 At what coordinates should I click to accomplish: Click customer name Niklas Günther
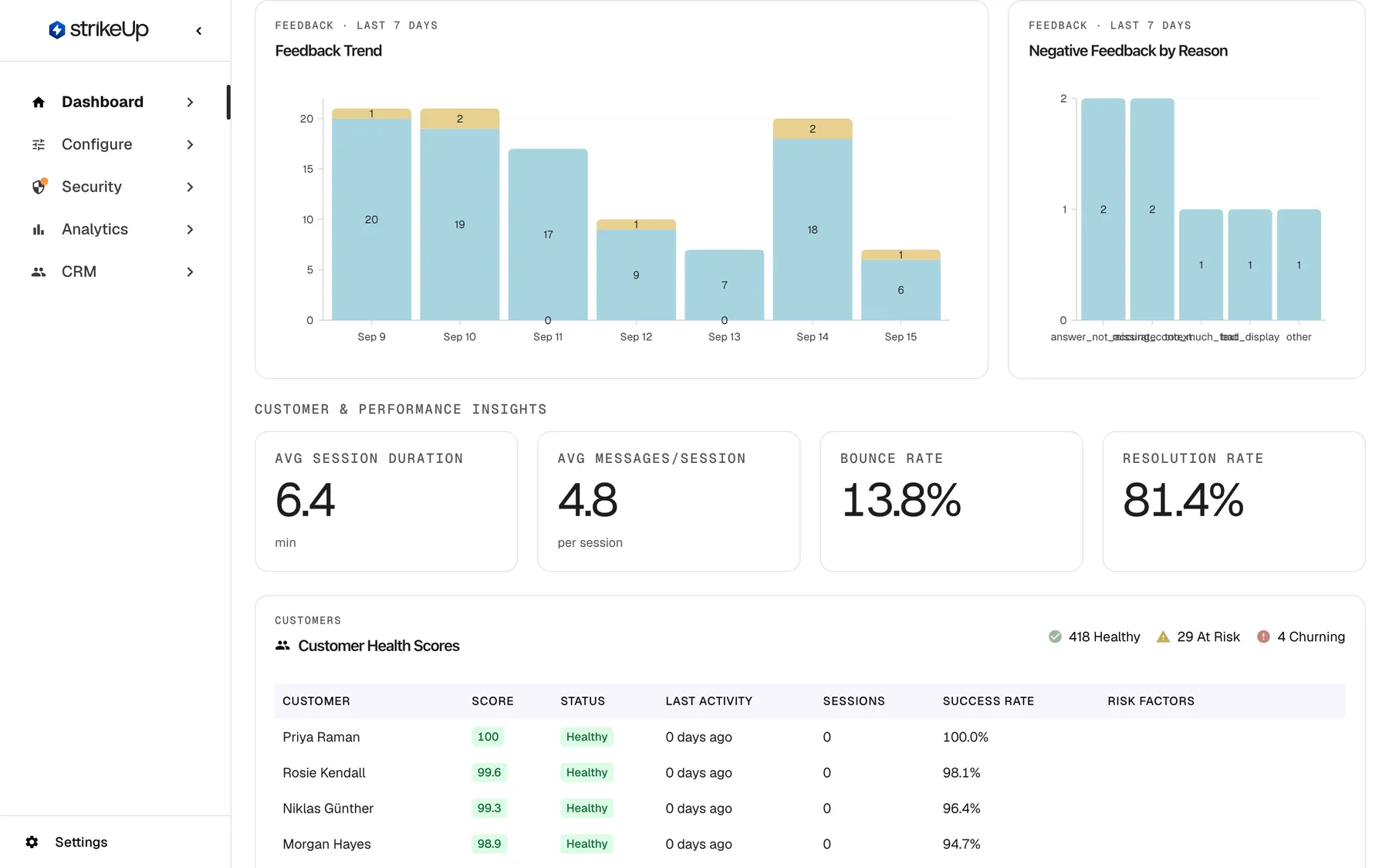[x=328, y=808]
